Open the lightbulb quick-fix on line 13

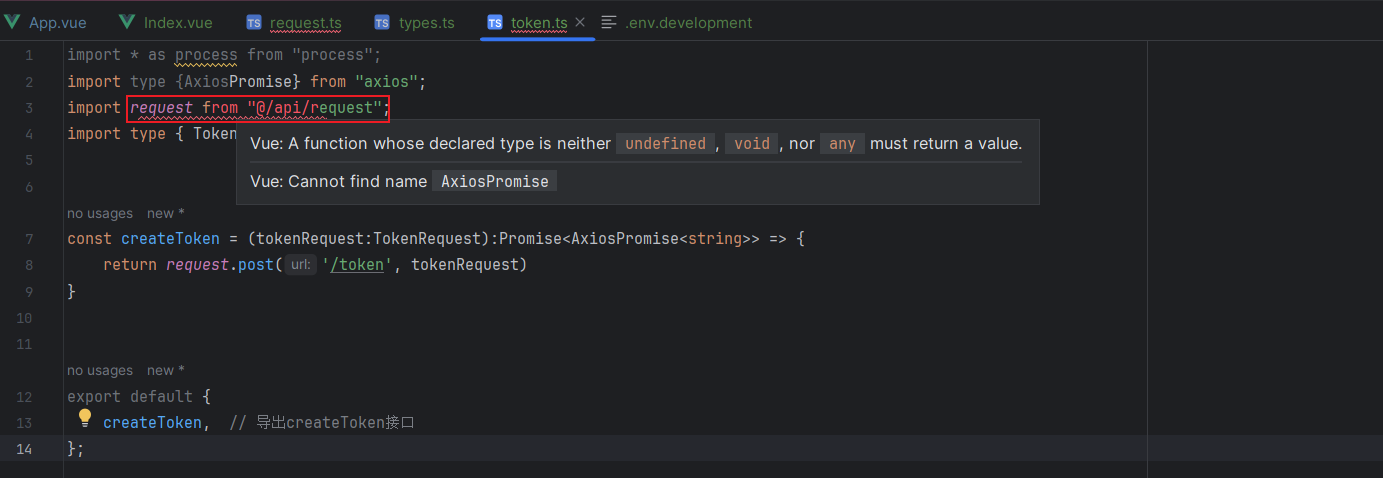tap(85, 418)
